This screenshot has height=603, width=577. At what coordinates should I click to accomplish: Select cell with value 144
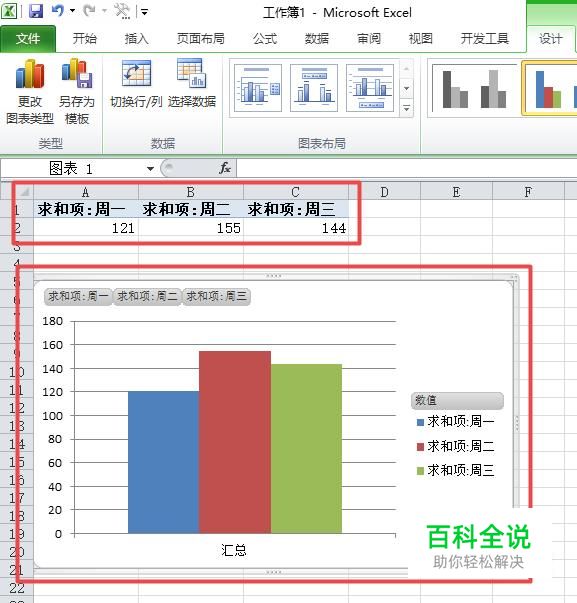(x=296, y=228)
